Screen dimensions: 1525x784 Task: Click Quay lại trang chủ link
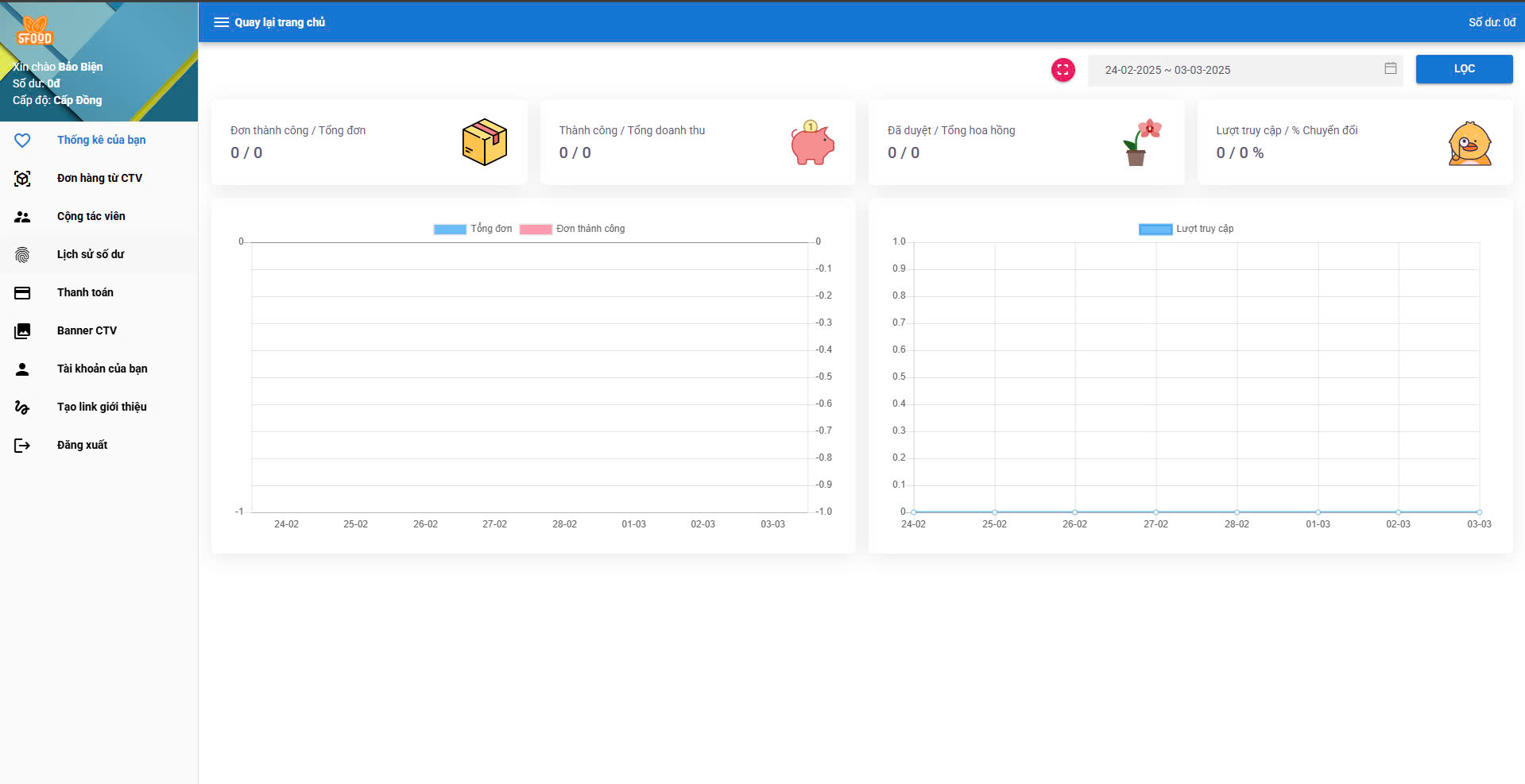(280, 22)
